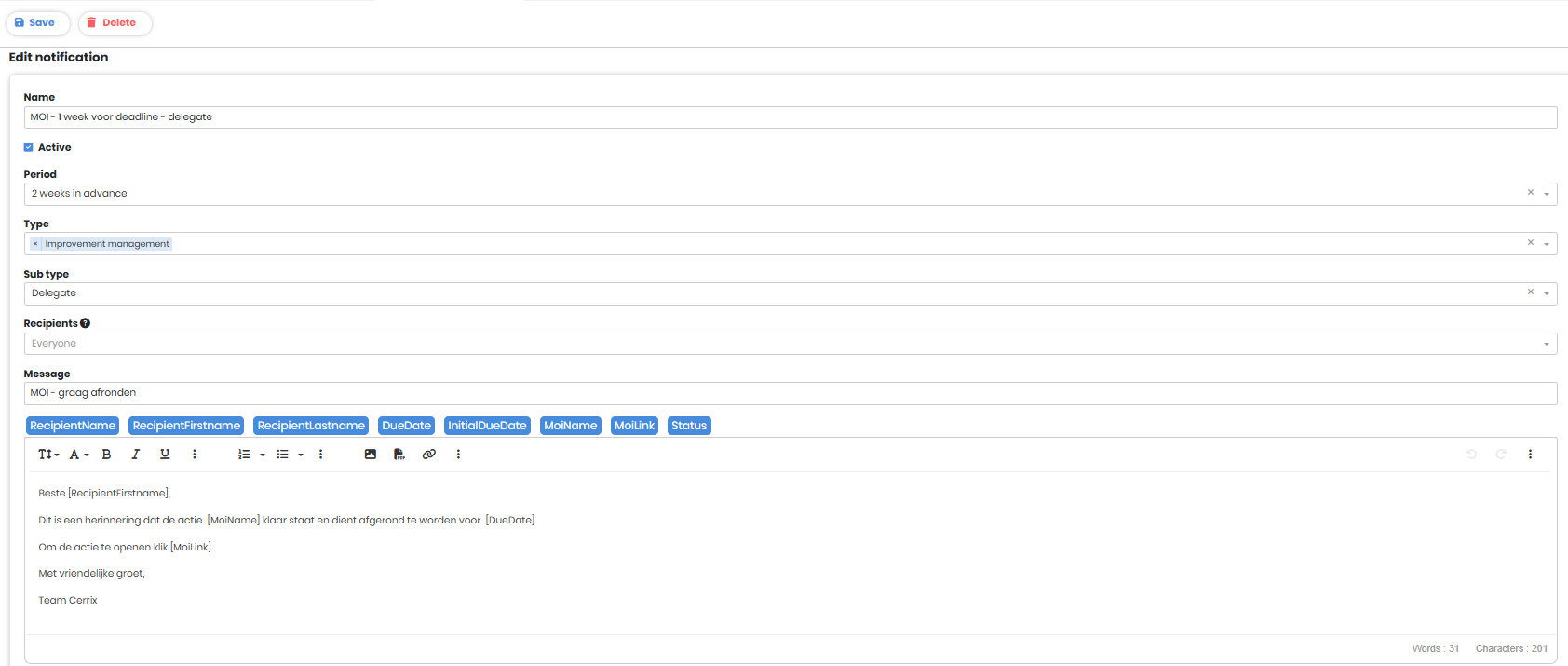Viewport: 1568px width, 666px height.
Task: Open the Recipients Everyone dropdown
Action: [791, 344]
